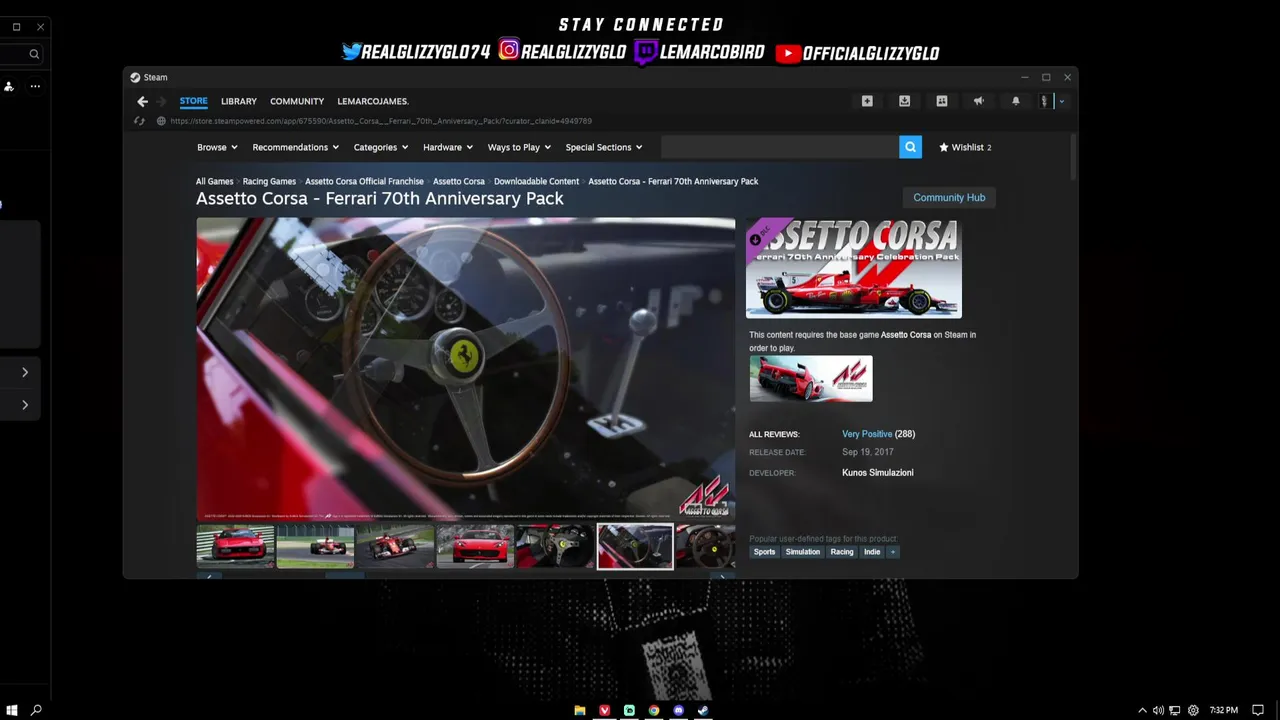Click the Steam page vertical scrollbar
This screenshot has height=720, width=1280.
[1073, 157]
